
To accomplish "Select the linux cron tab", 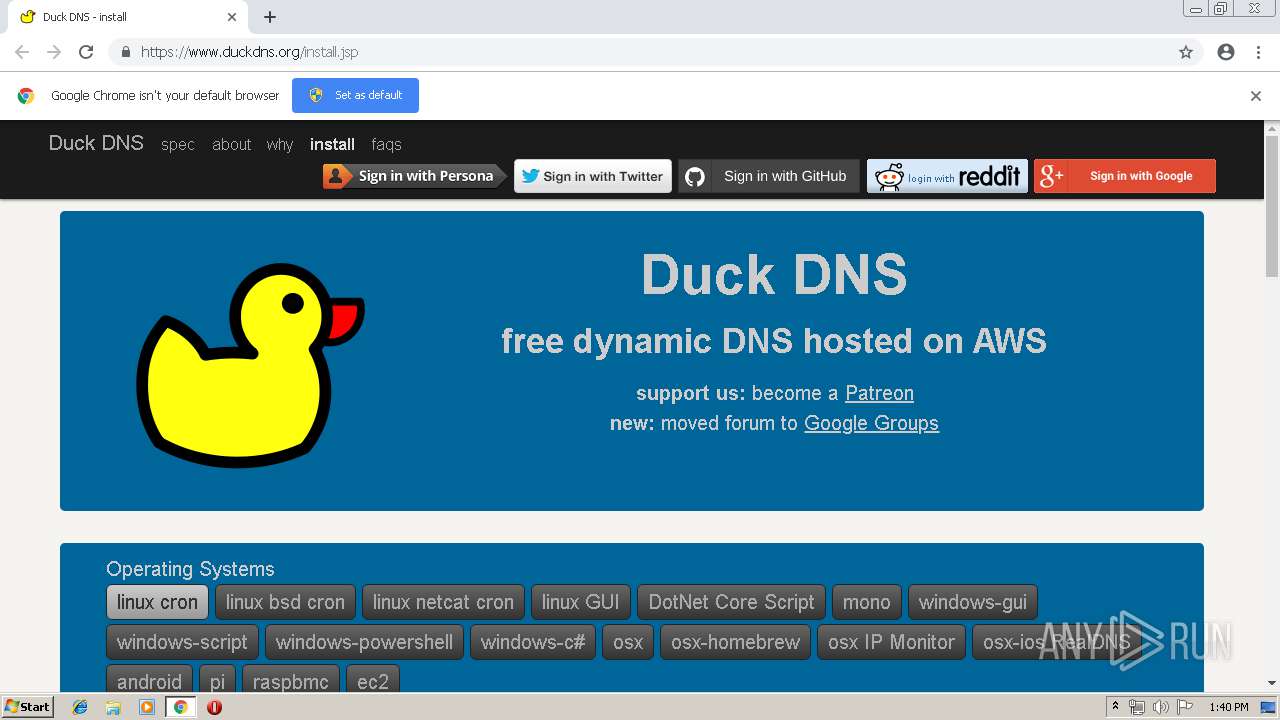I will 157,602.
